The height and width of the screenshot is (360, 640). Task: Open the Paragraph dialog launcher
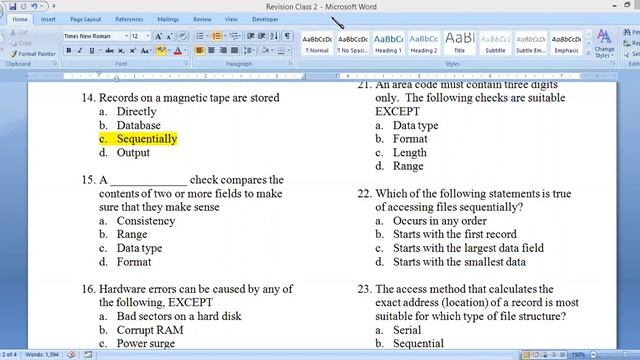[x=291, y=64]
